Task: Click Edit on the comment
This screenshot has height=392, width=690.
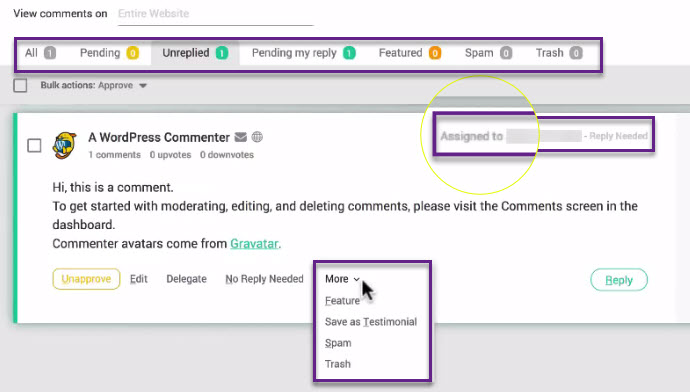Action: pyautogui.click(x=139, y=279)
